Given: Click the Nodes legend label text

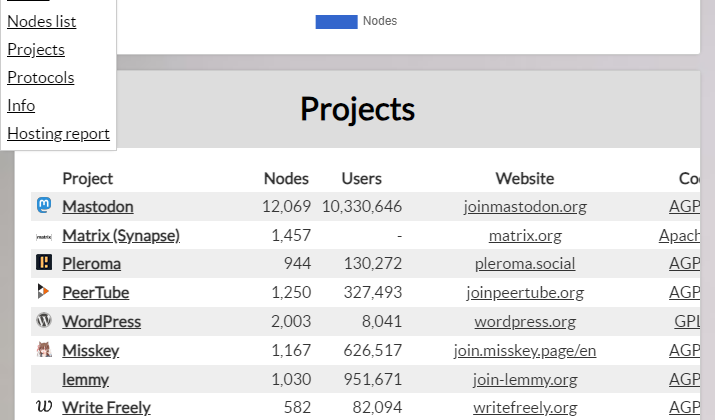Looking at the screenshot, I should point(380,21).
